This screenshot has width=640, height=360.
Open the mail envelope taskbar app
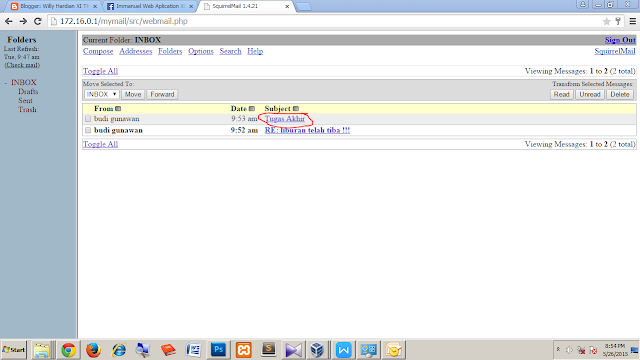click(x=393, y=350)
